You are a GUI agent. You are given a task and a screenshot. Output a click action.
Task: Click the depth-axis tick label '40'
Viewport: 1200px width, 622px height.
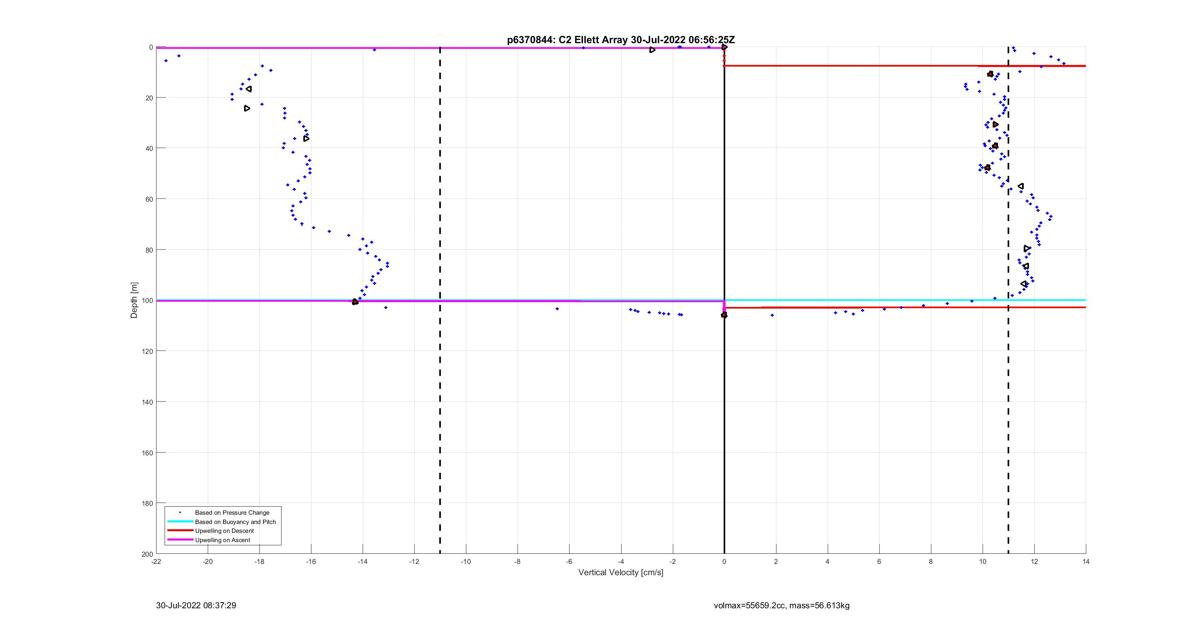(148, 148)
